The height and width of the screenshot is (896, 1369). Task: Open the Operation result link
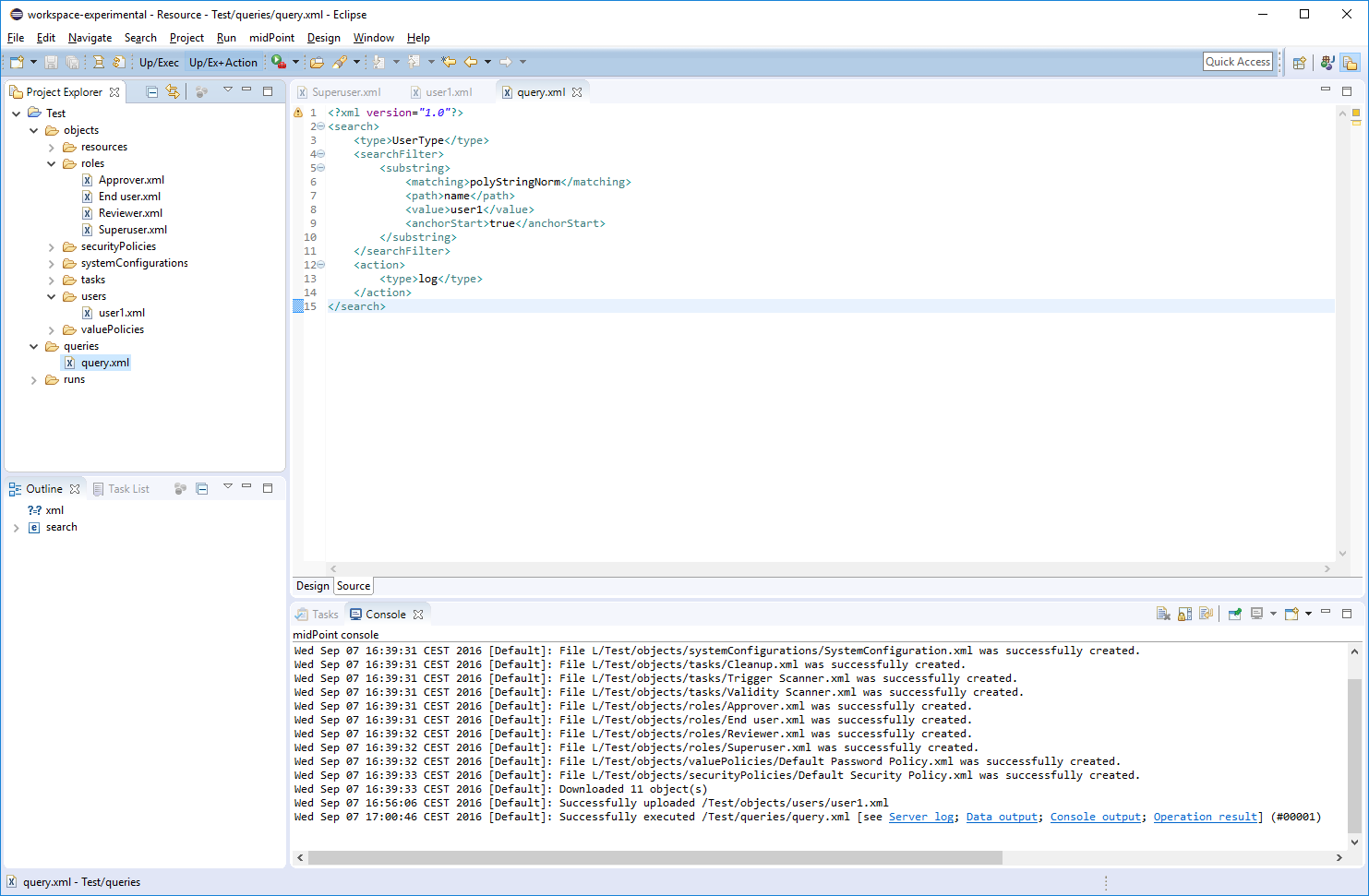[1205, 817]
